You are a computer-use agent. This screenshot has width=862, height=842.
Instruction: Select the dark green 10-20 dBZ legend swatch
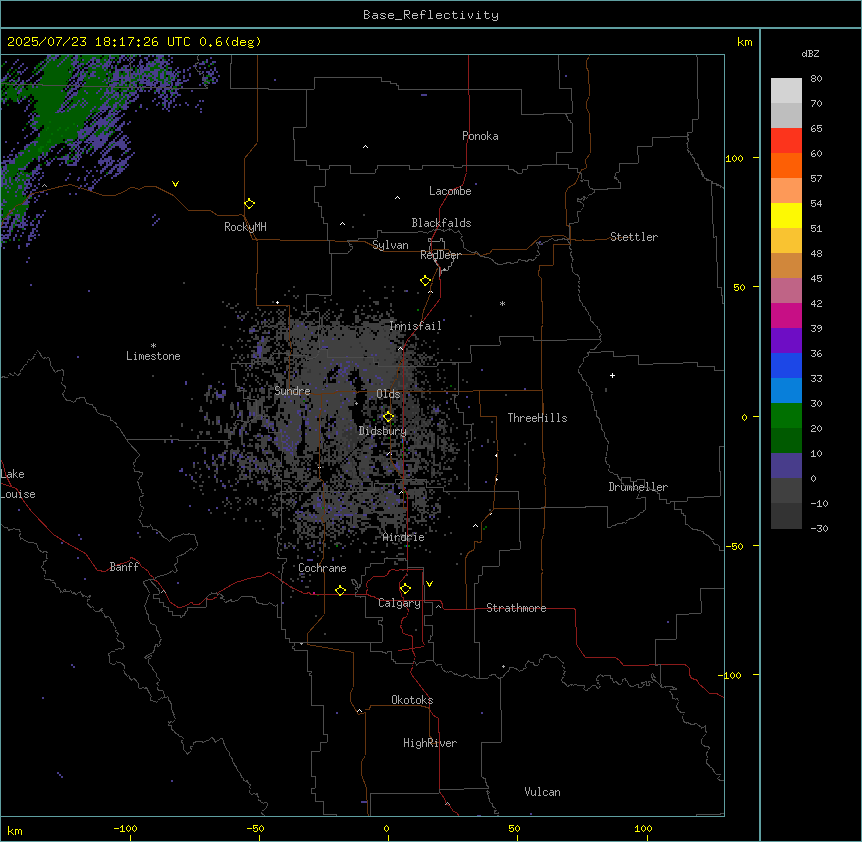pos(786,441)
